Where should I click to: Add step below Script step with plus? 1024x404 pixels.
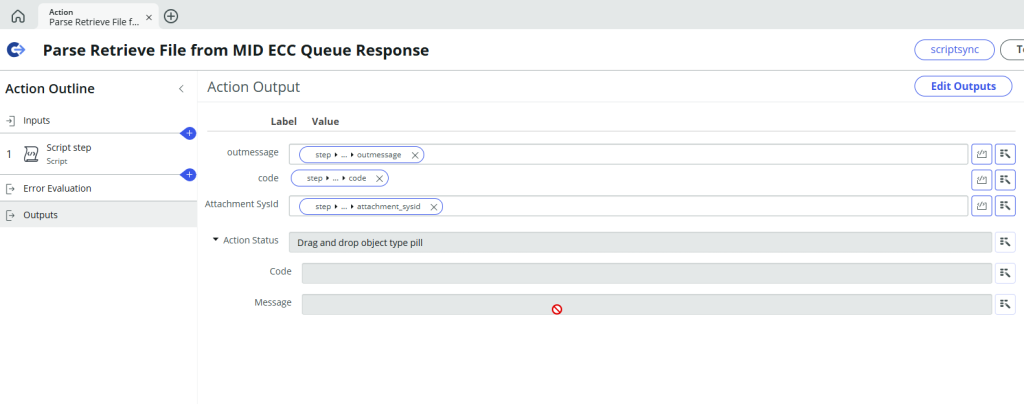[x=188, y=175]
